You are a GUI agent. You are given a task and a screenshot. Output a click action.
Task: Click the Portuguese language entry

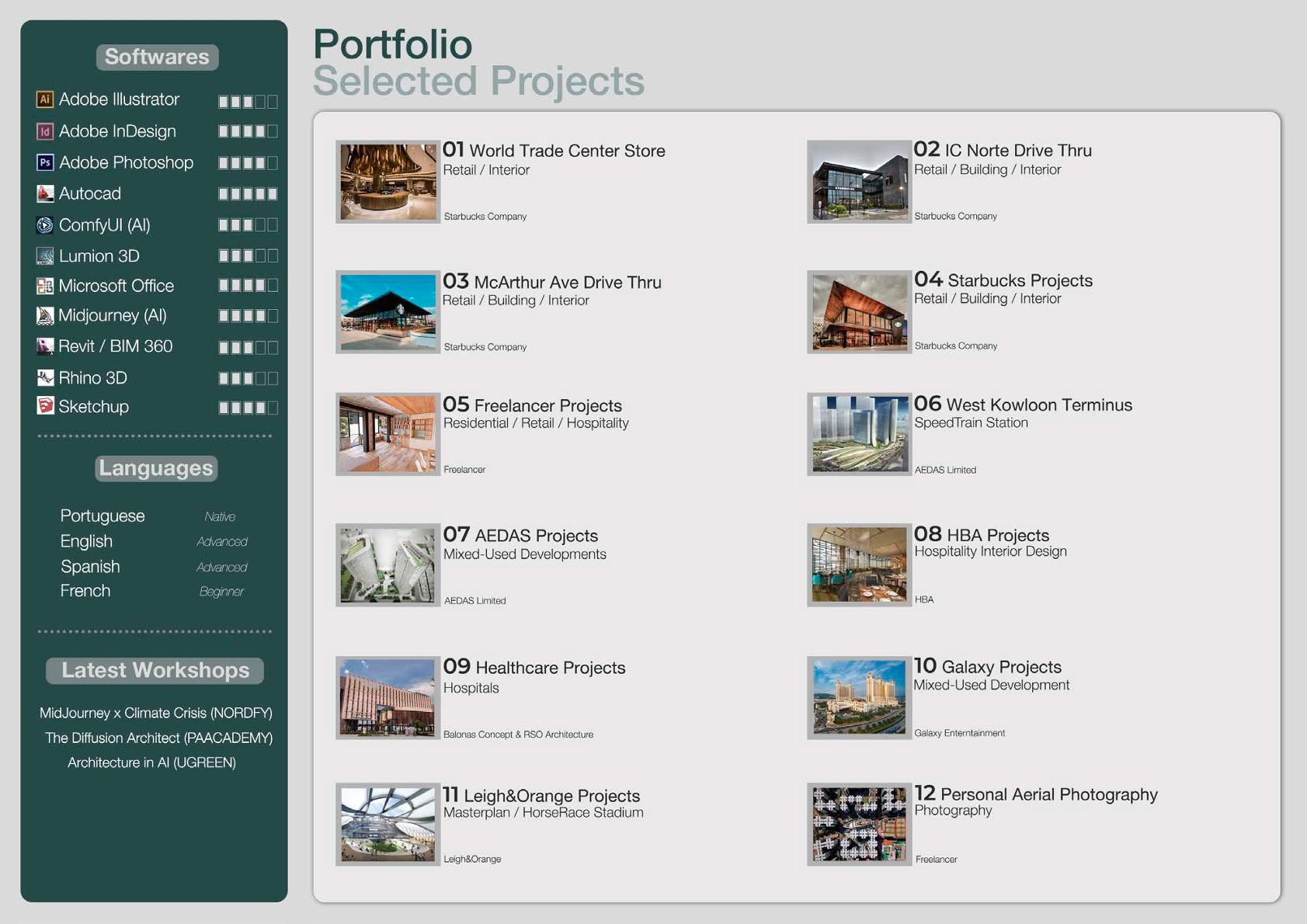click(103, 516)
